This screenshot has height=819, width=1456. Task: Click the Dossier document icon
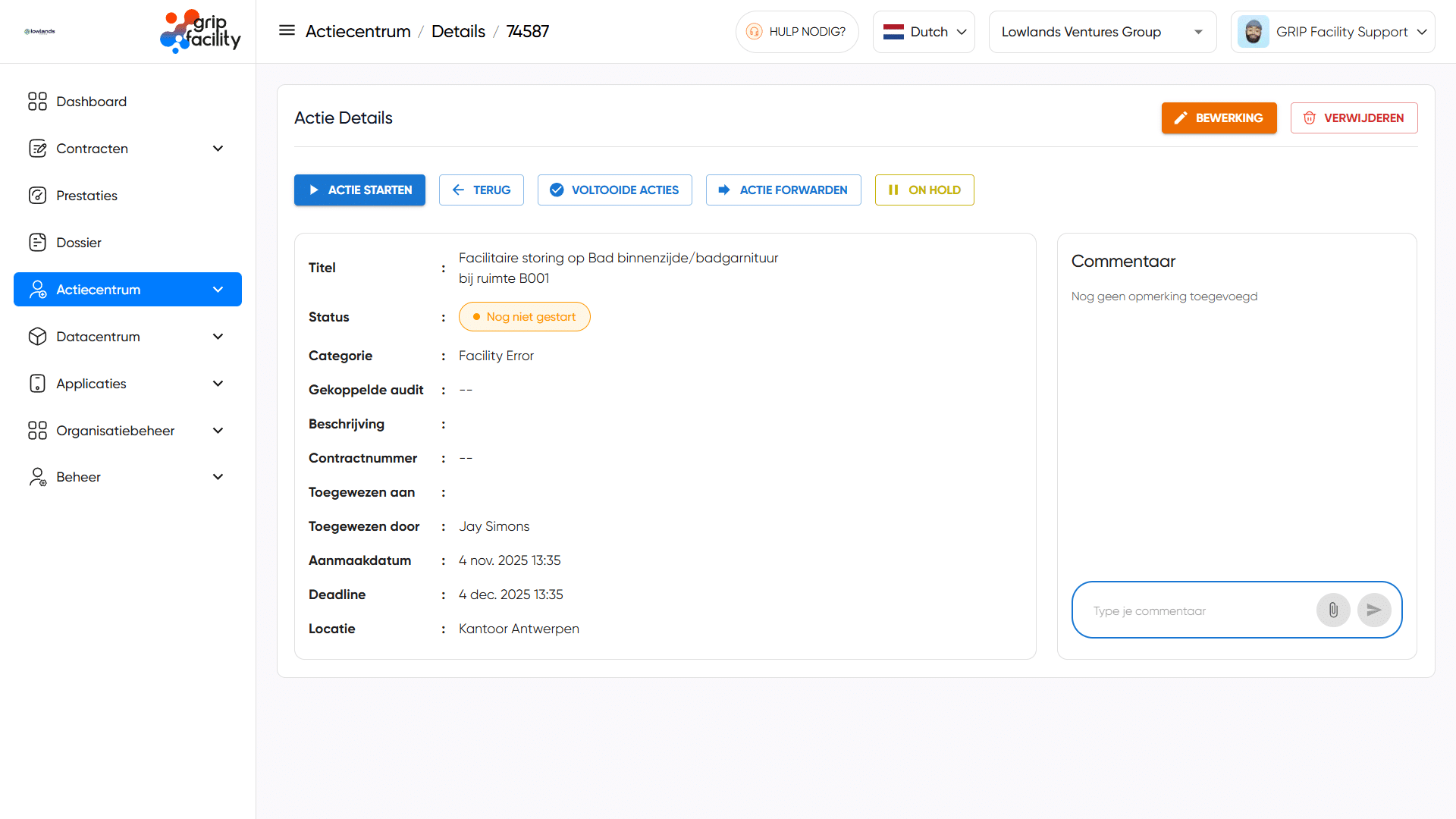[x=37, y=243]
